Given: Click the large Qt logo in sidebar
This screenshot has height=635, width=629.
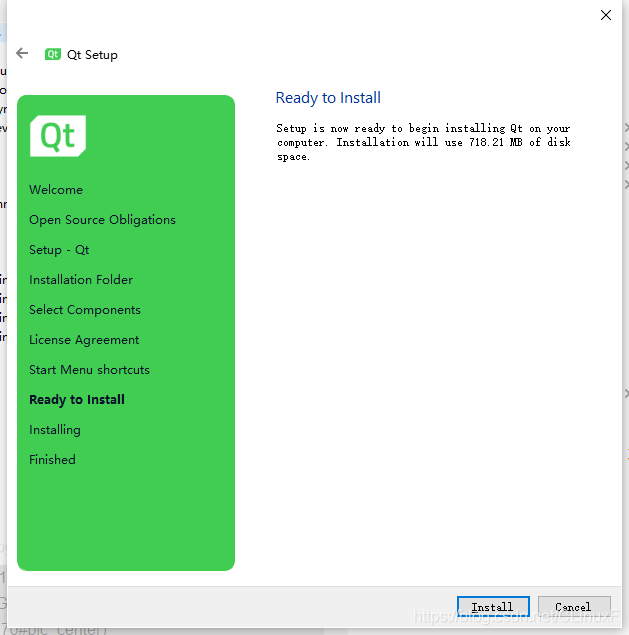Looking at the screenshot, I should point(58,136).
